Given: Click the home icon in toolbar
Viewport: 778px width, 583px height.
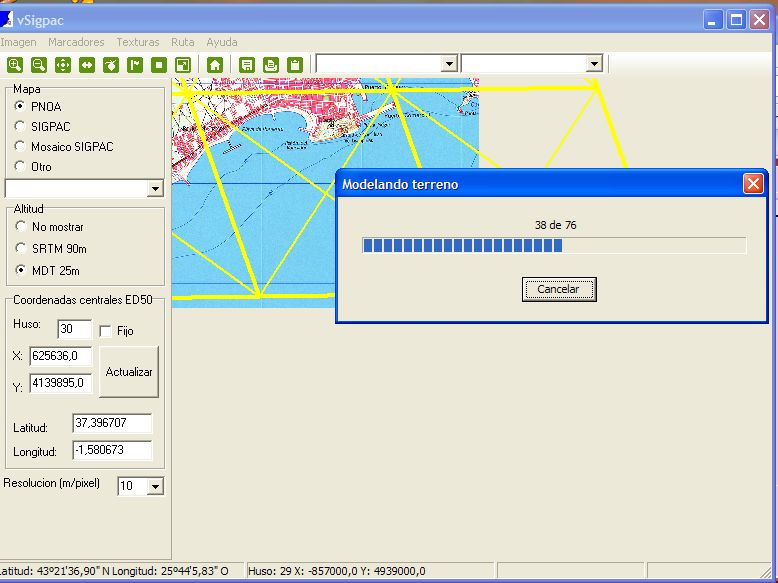Looking at the screenshot, I should 214,65.
